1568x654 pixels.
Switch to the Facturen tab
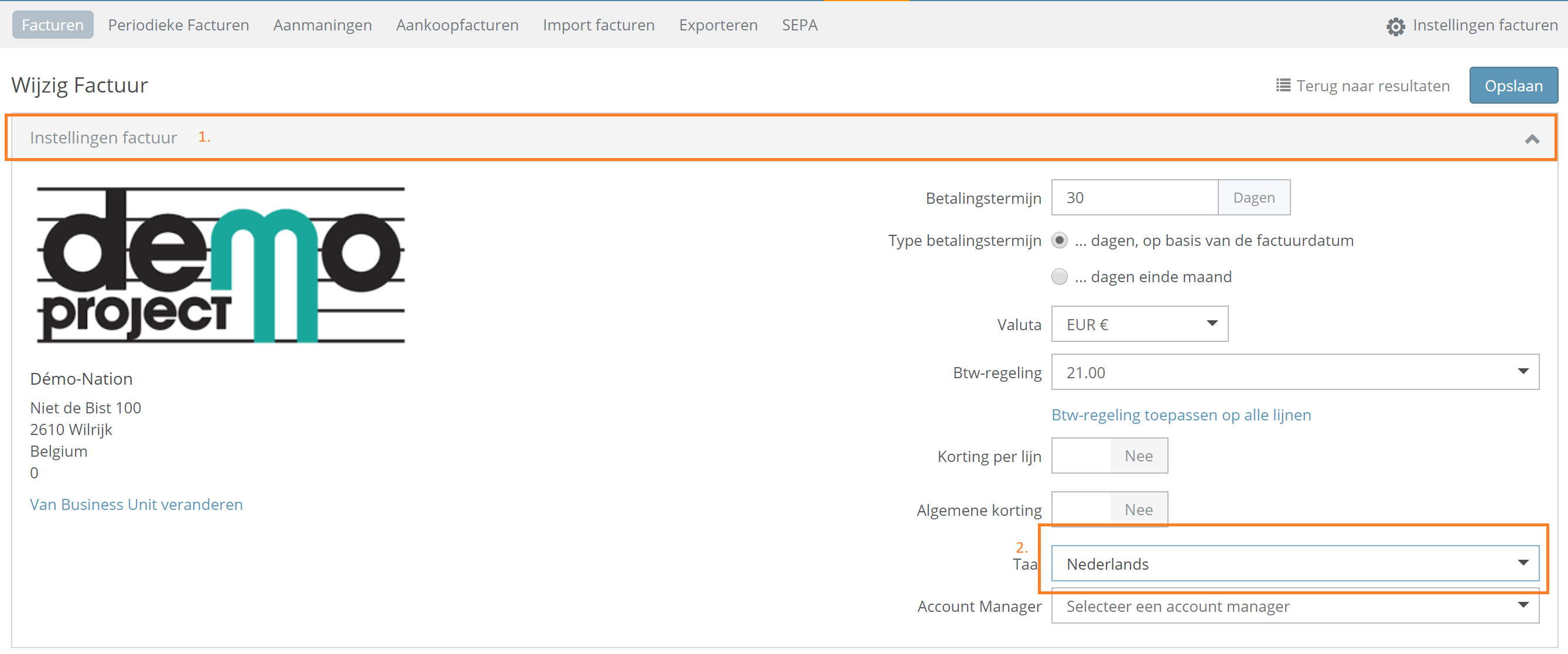pyautogui.click(x=53, y=25)
